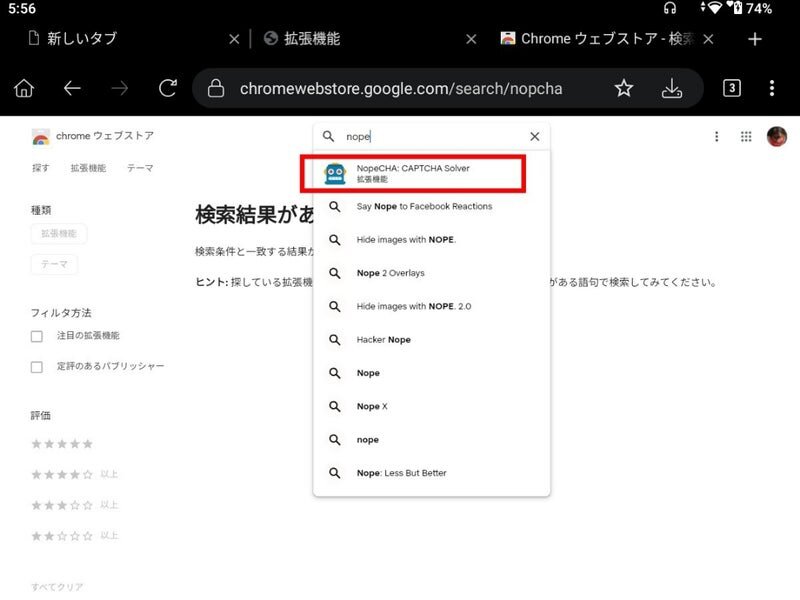Open the 拡張機能 navigation tab

coord(88,168)
